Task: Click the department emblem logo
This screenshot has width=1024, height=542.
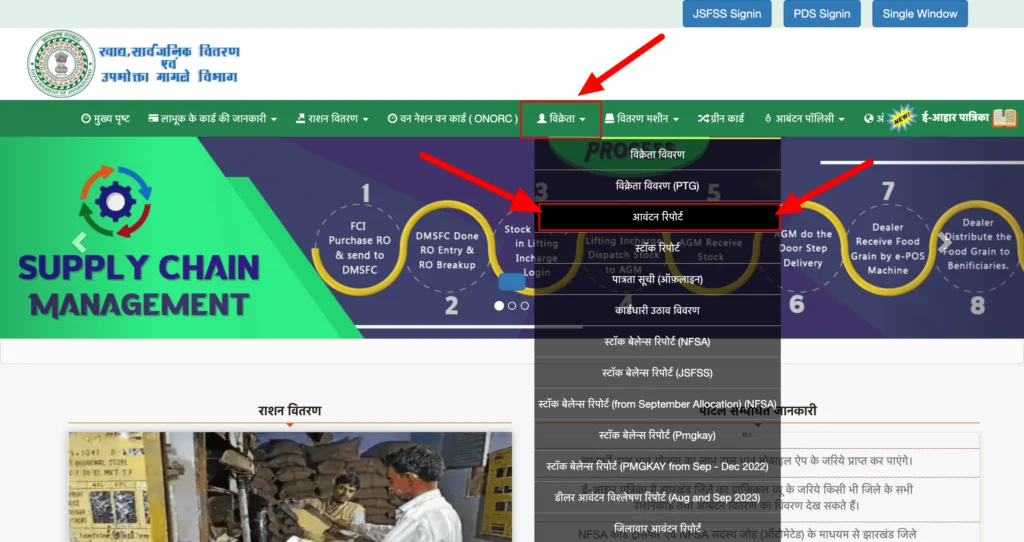Action: pos(61,63)
